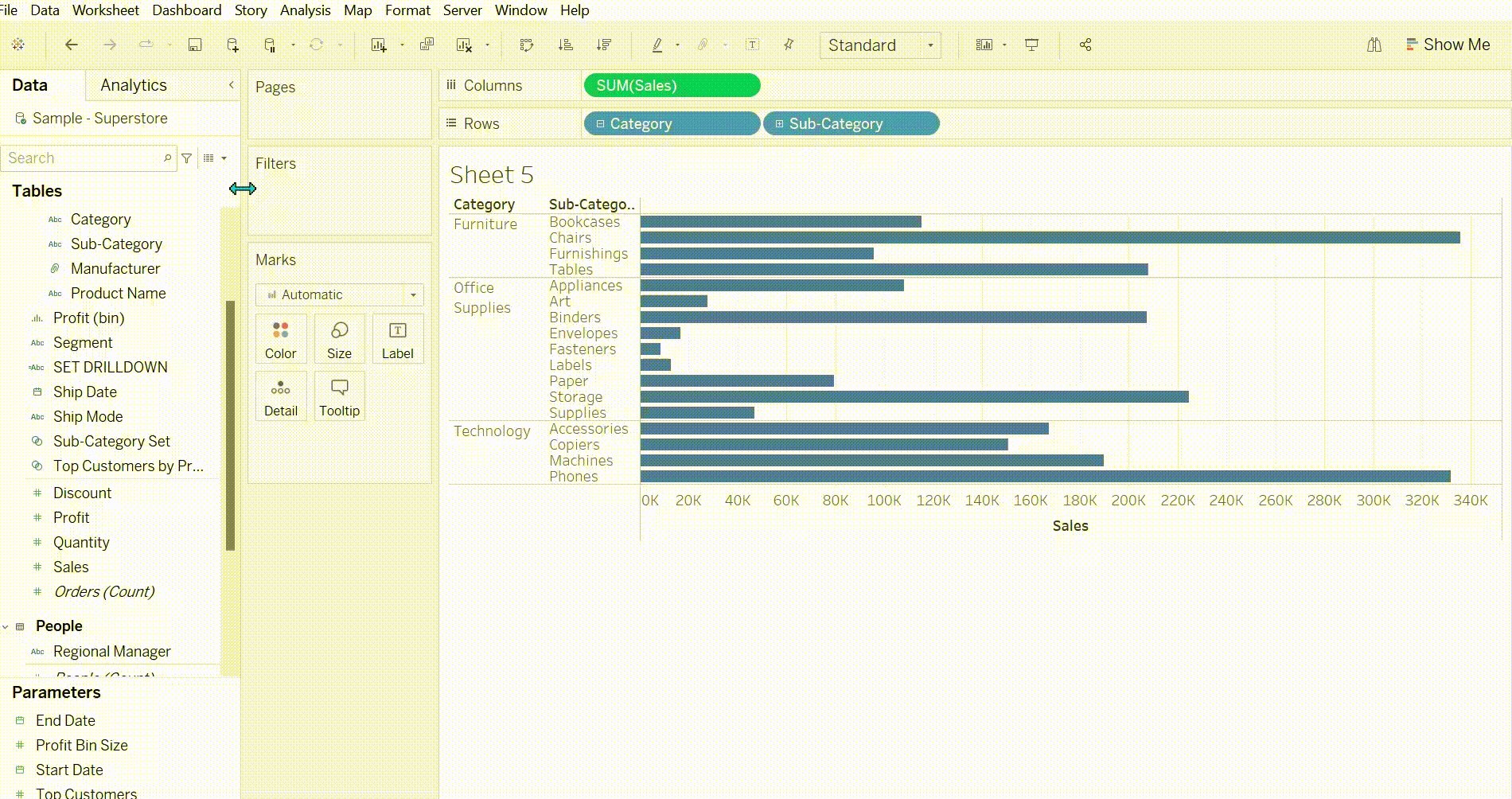Image resolution: width=1512 pixels, height=799 pixels.
Task: Click the Sort Ascending icon
Action: [x=566, y=45]
